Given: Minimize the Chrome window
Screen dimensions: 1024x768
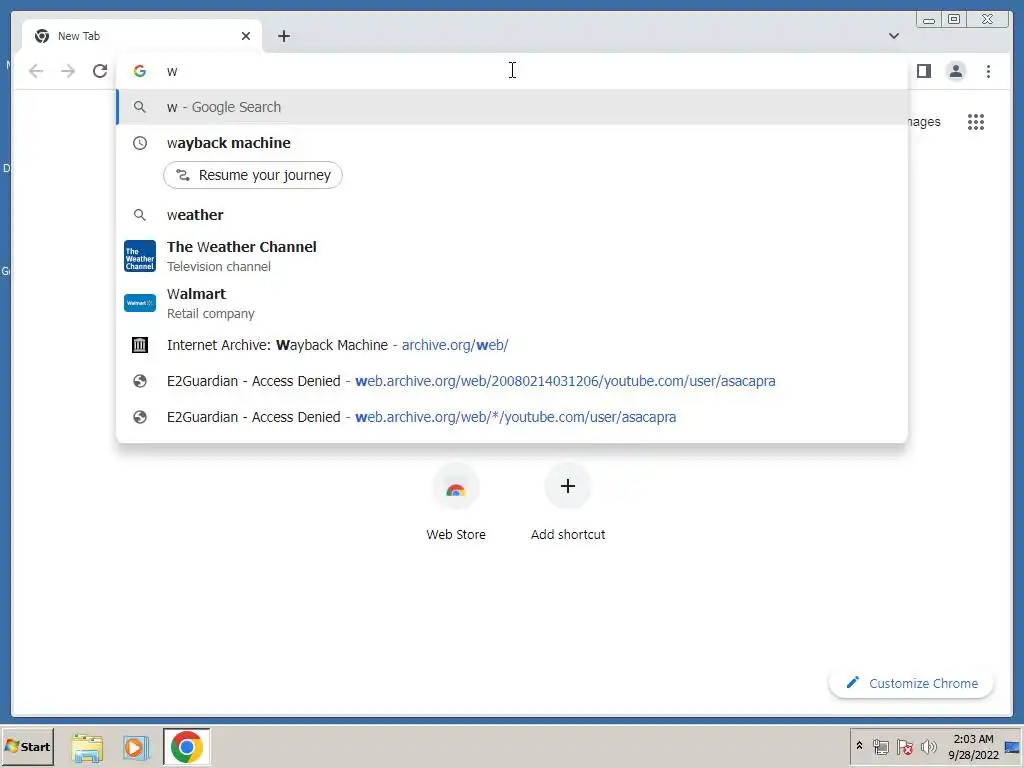Looking at the screenshot, I should click(x=929, y=20).
